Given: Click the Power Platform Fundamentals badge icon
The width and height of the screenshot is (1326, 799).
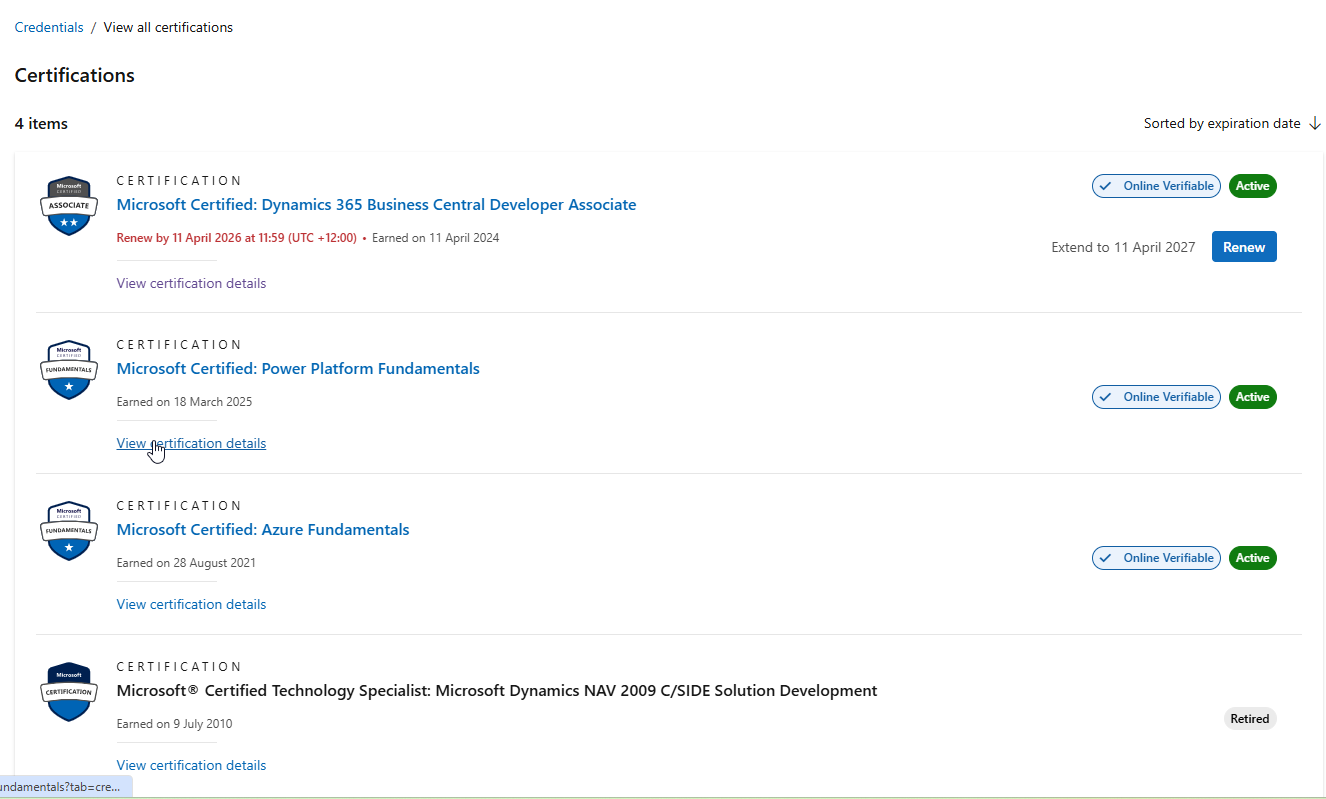Looking at the screenshot, I should pyautogui.click(x=69, y=369).
